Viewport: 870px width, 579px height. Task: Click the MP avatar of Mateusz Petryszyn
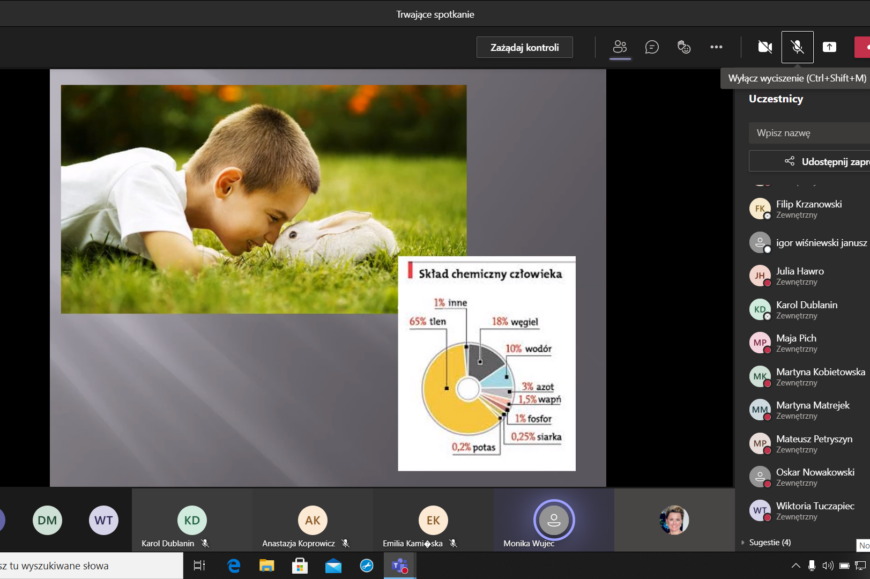[760, 444]
